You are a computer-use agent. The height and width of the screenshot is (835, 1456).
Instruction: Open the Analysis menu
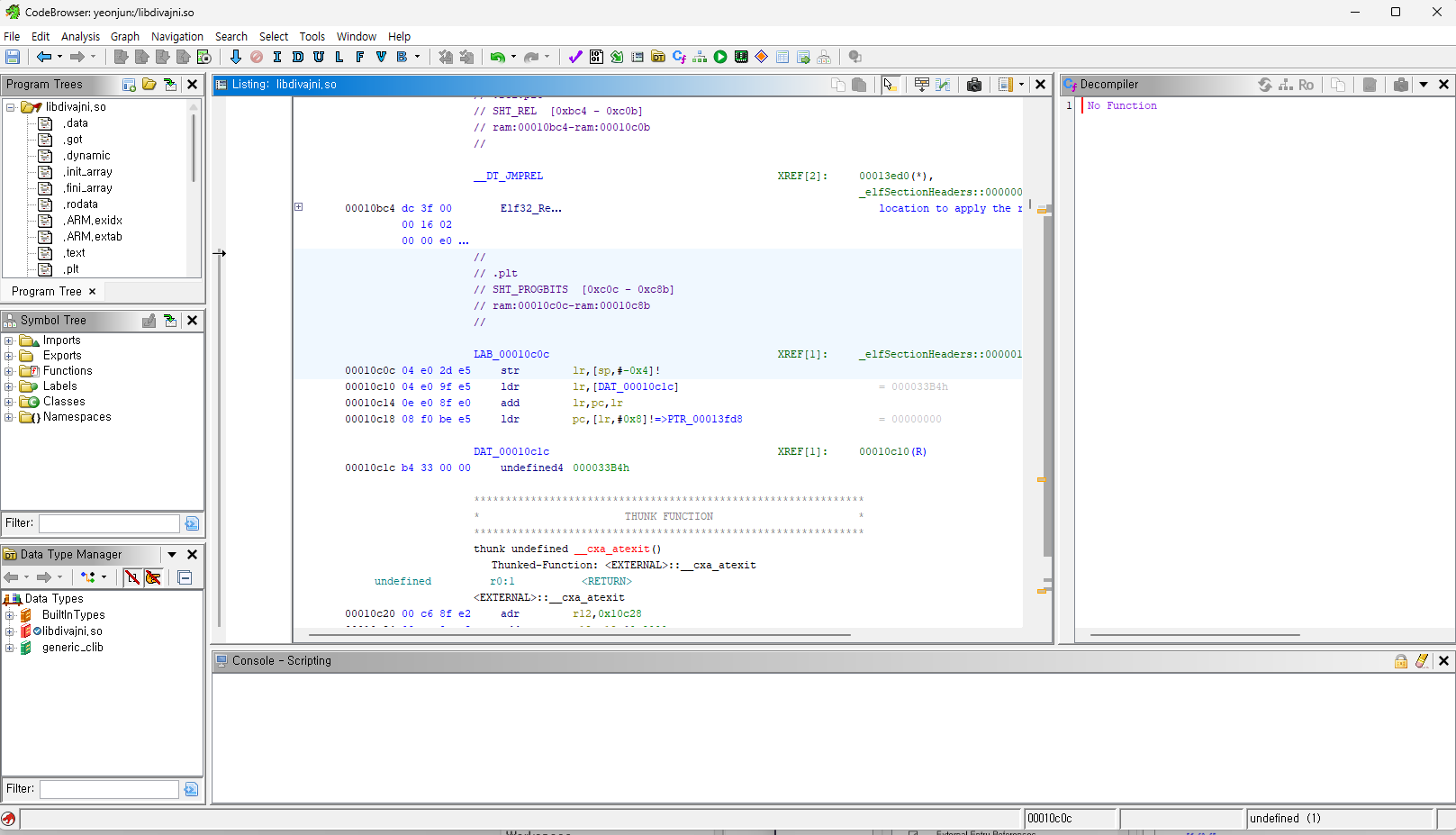click(80, 36)
